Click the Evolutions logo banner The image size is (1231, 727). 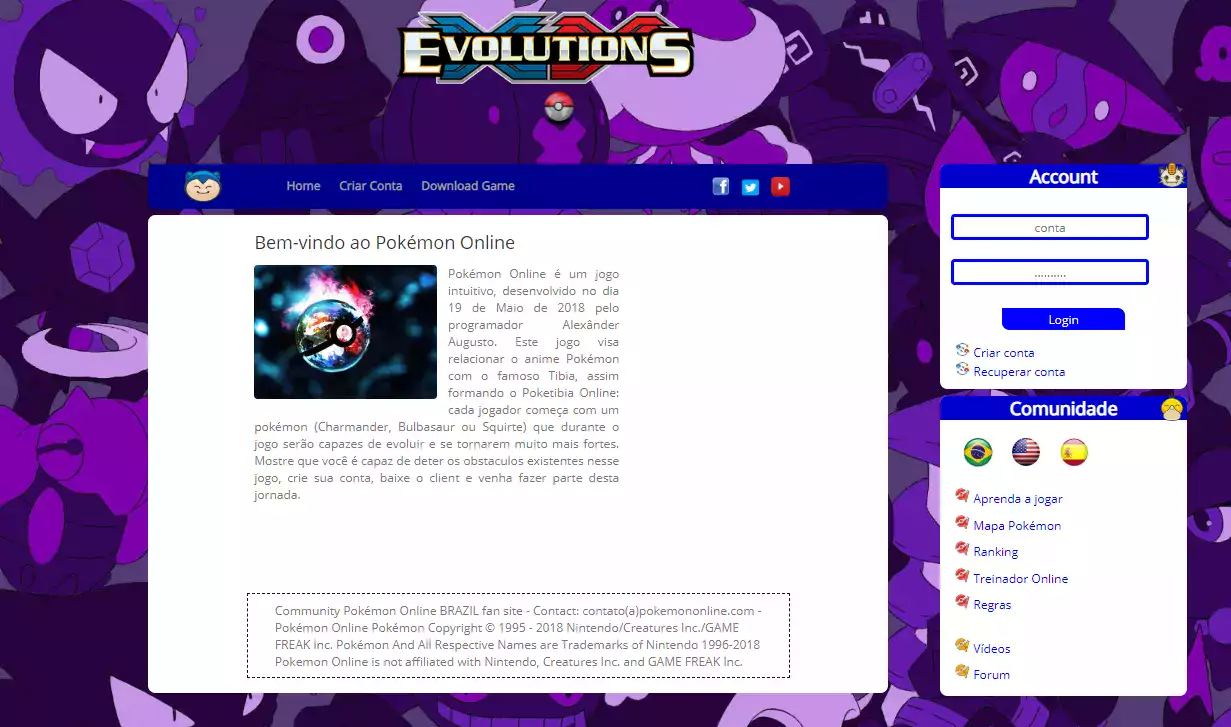pyautogui.click(x=545, y=46)
